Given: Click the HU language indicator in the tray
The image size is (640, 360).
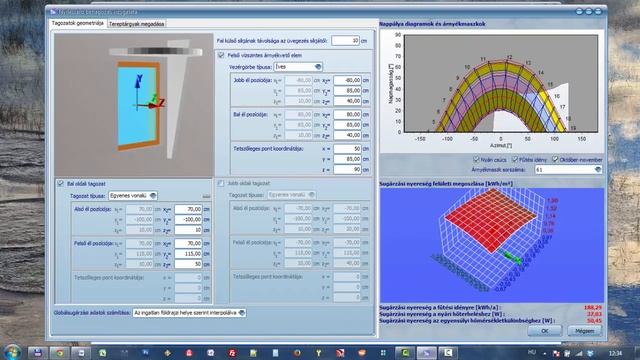Looking at the screenshot, I should (531, 352).
